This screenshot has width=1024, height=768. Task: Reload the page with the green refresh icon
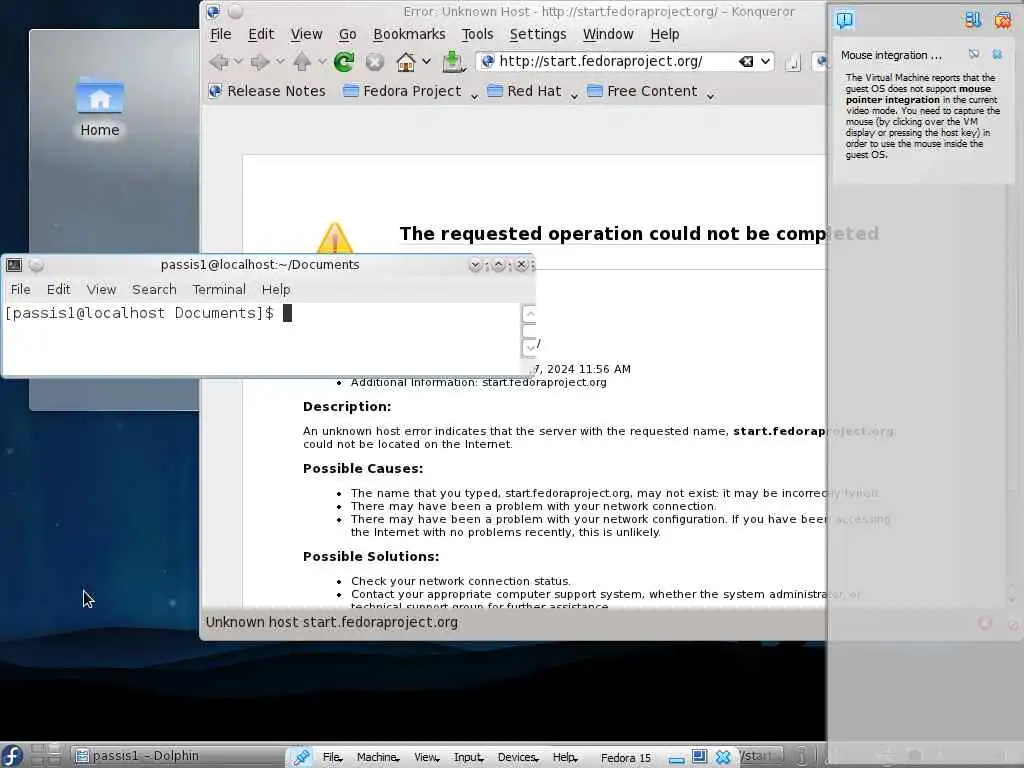pos(344,62)
